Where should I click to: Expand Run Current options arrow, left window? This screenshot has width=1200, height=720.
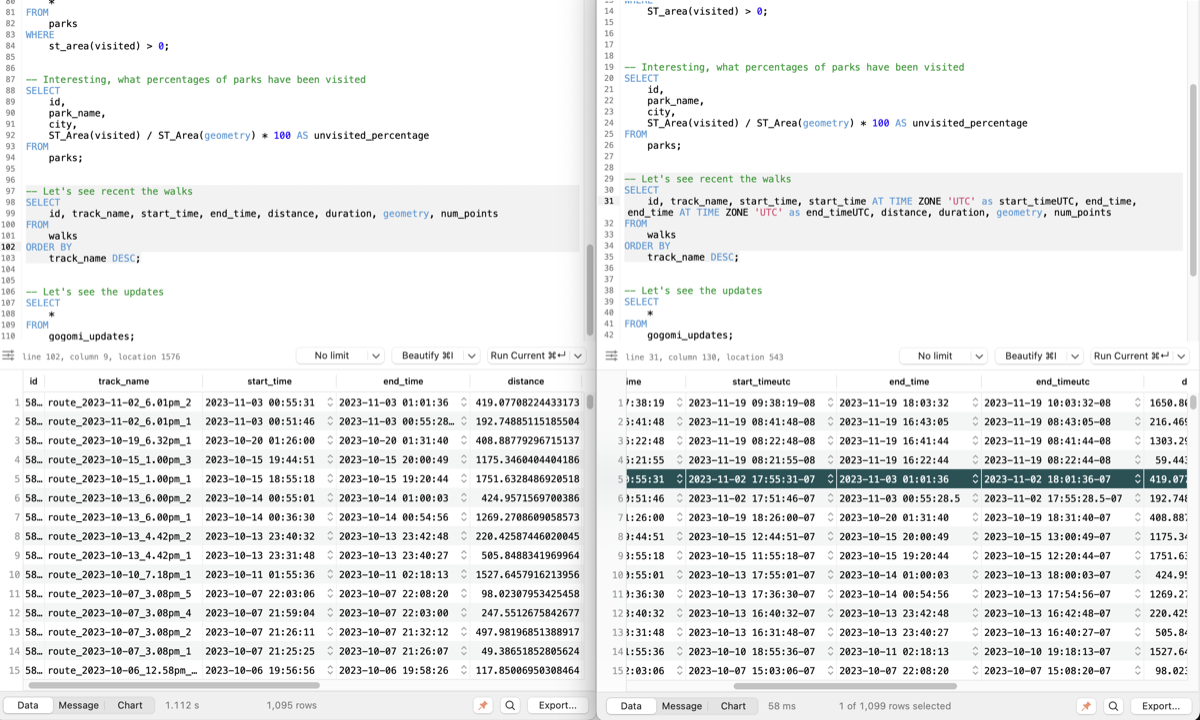[x=577, y=356]
